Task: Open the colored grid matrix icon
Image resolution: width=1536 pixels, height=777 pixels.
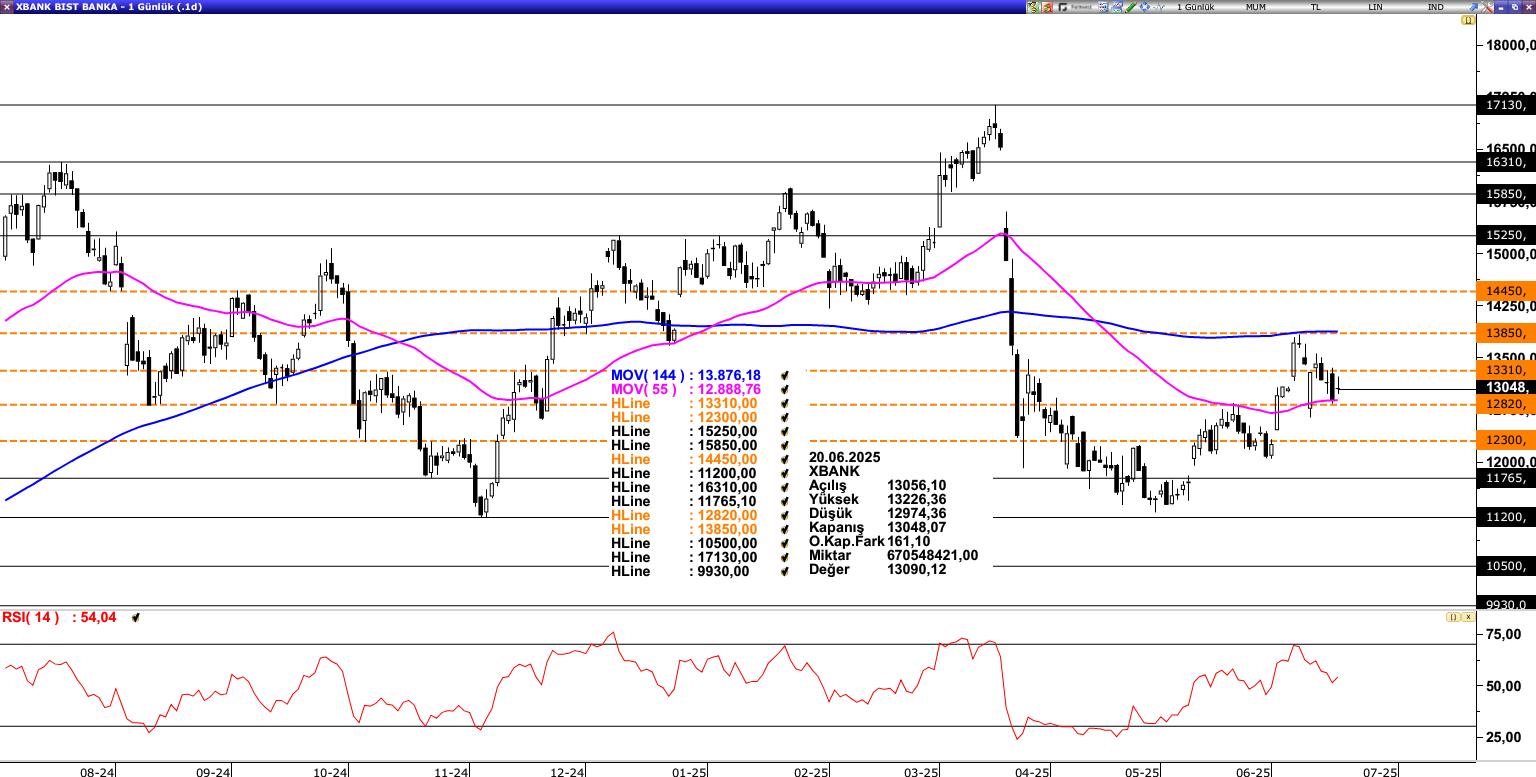Action: 1103,6
